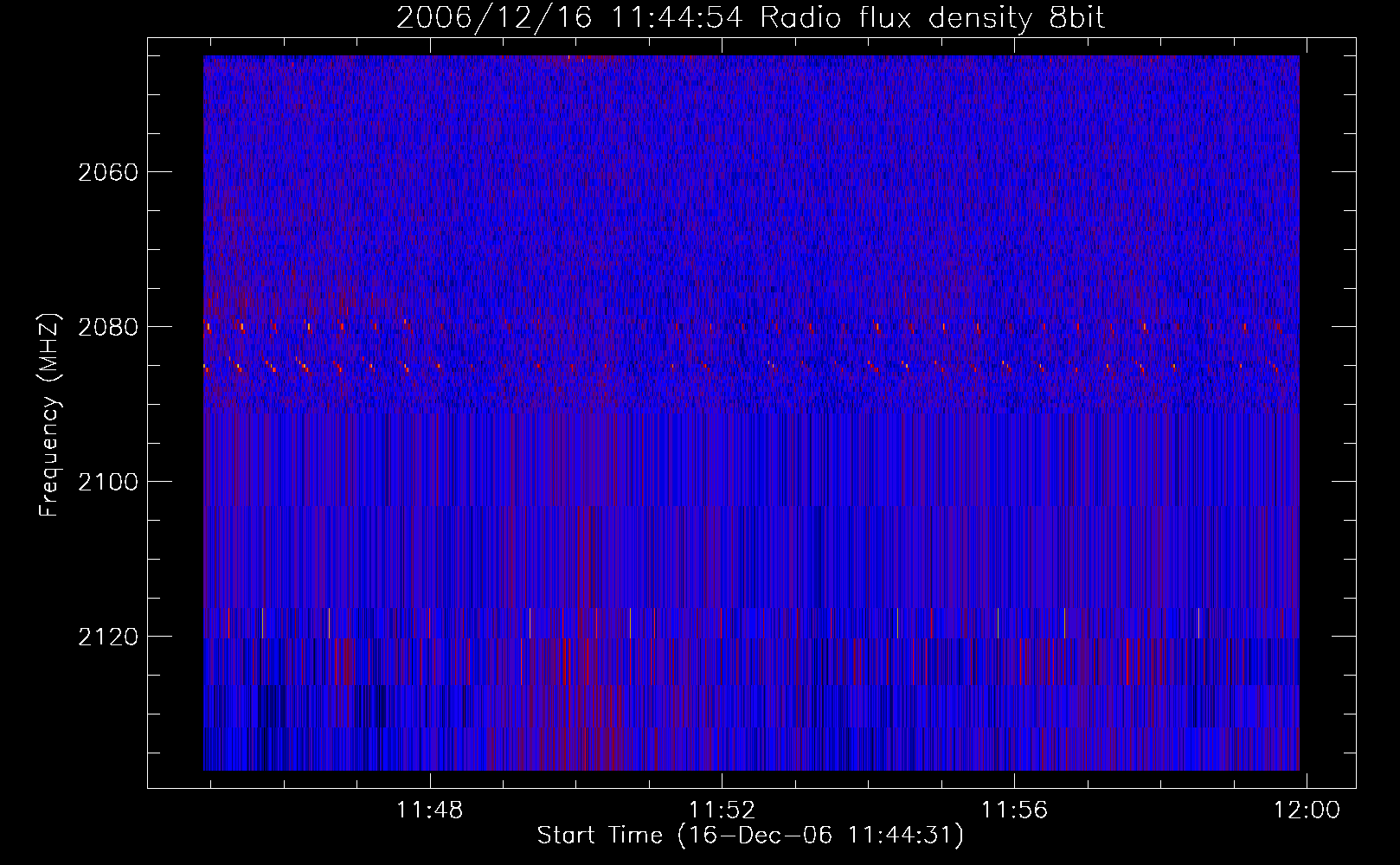Viewport: 1400px width, 865px height.
Task: Click the plot title showing 2006/12/16 11:44:54
Action: pos(750,18)
